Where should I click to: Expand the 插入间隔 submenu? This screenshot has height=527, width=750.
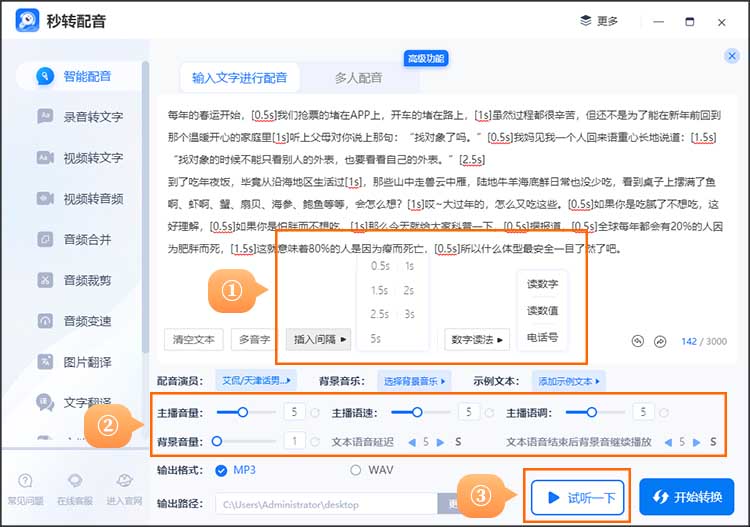[x=319, y=340]
